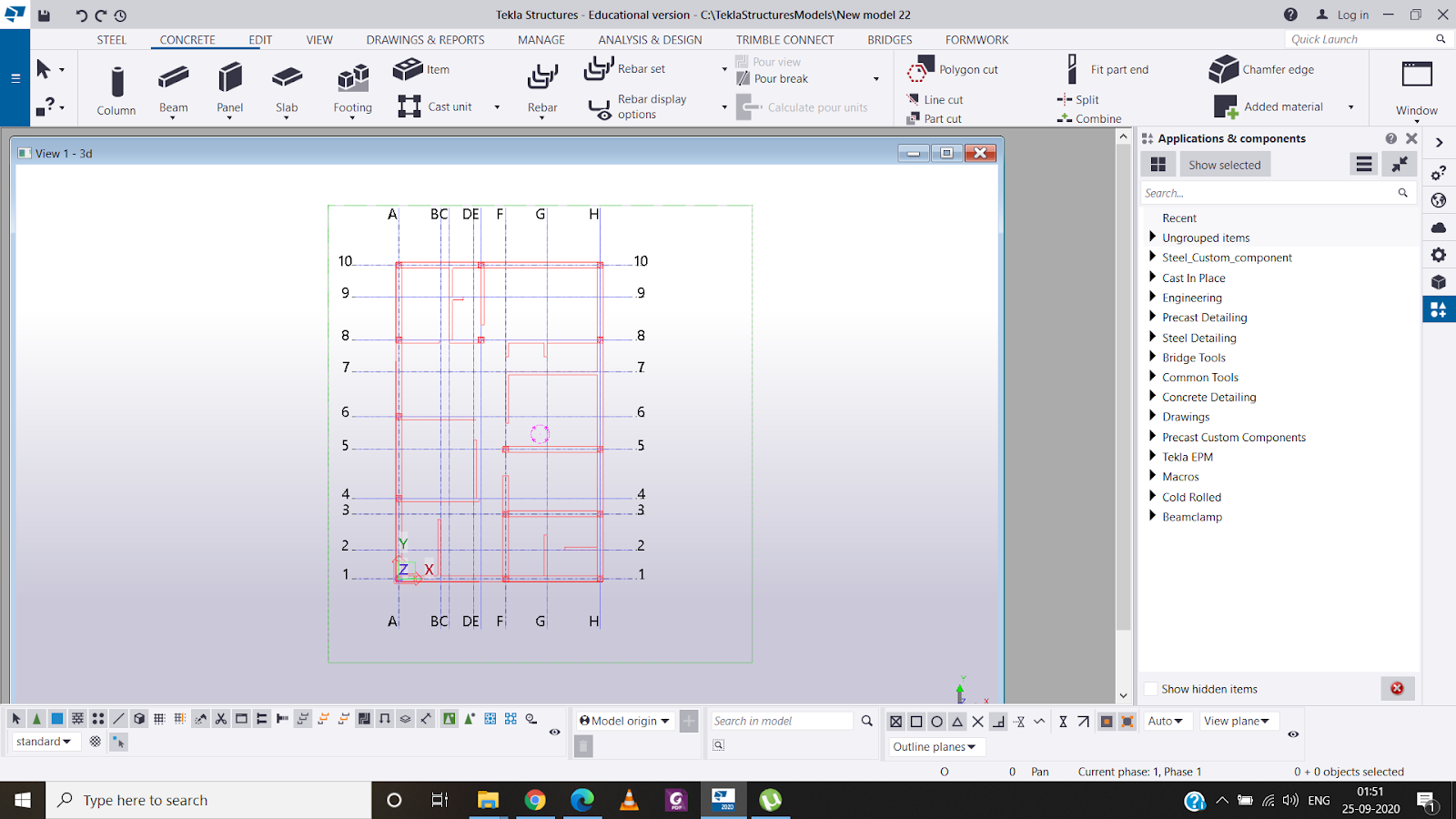Click the Split command
The image size is (1456, 819).
[x=1078, y=99]
